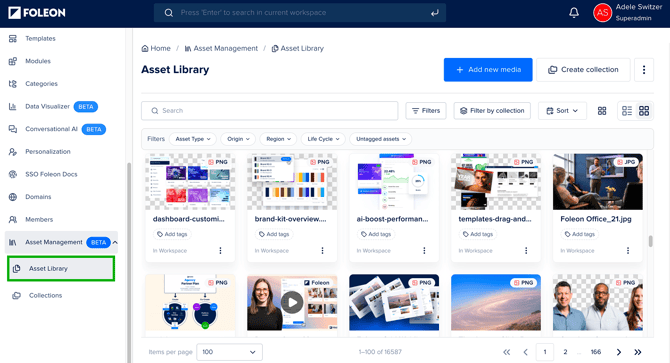Expand the Origin filter

coord(238,139)
